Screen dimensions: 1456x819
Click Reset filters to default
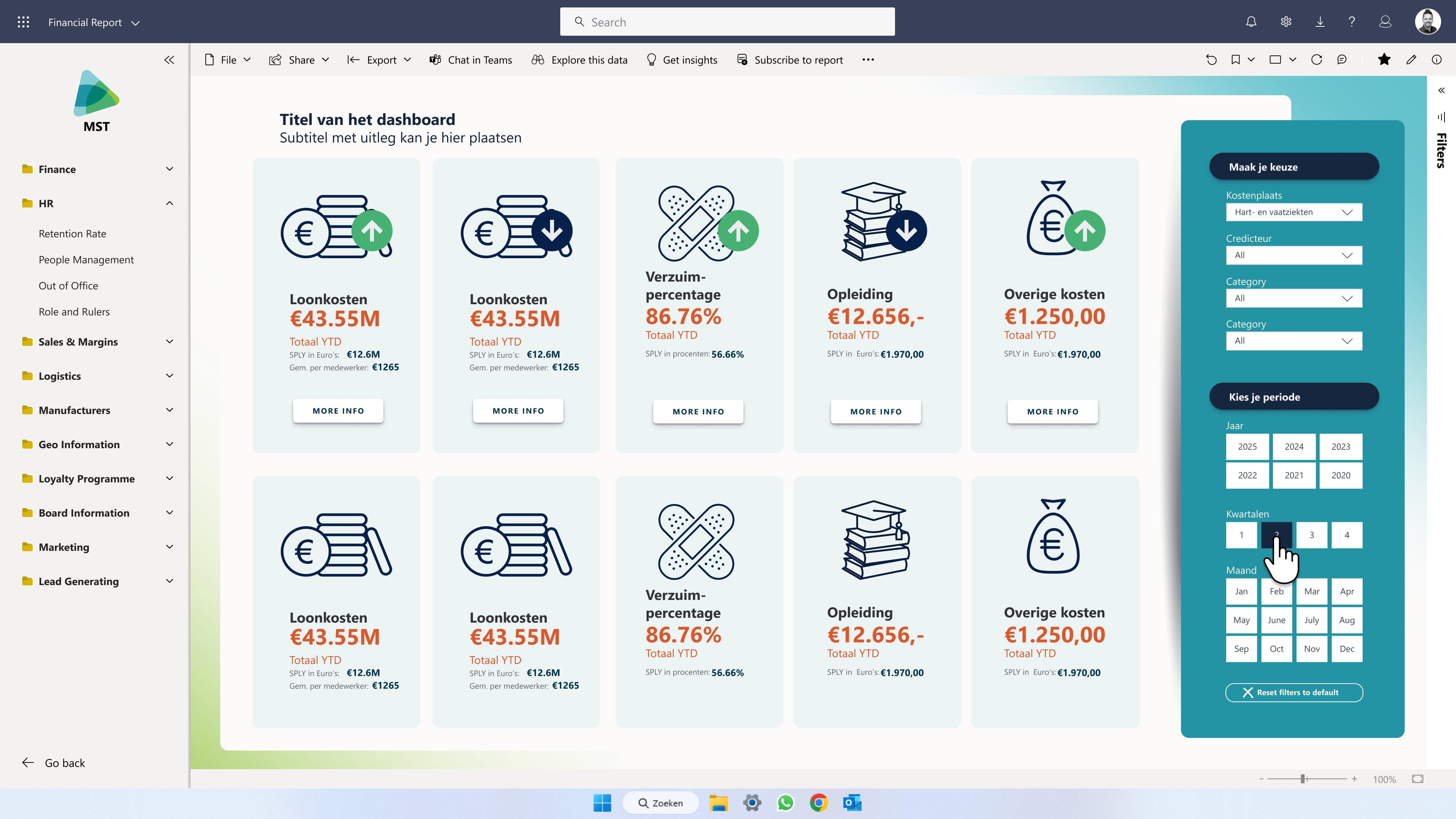(x=1294, y=693)
